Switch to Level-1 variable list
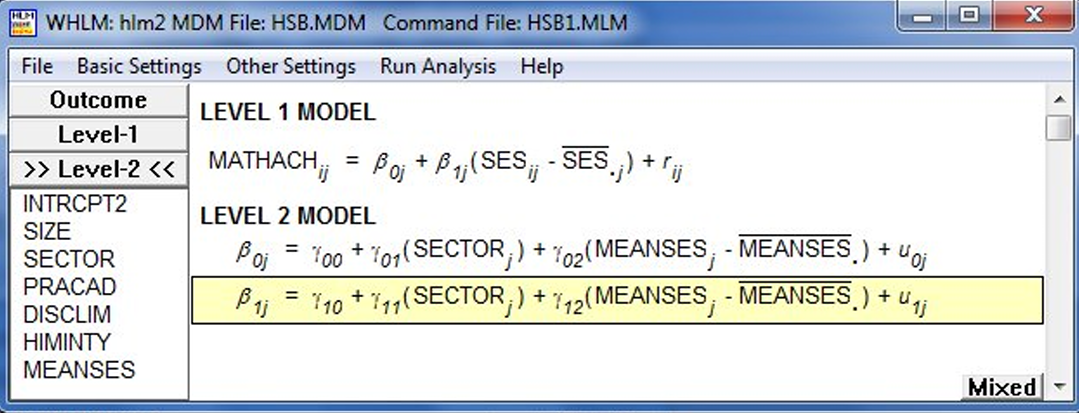 [x=98, y=135]
